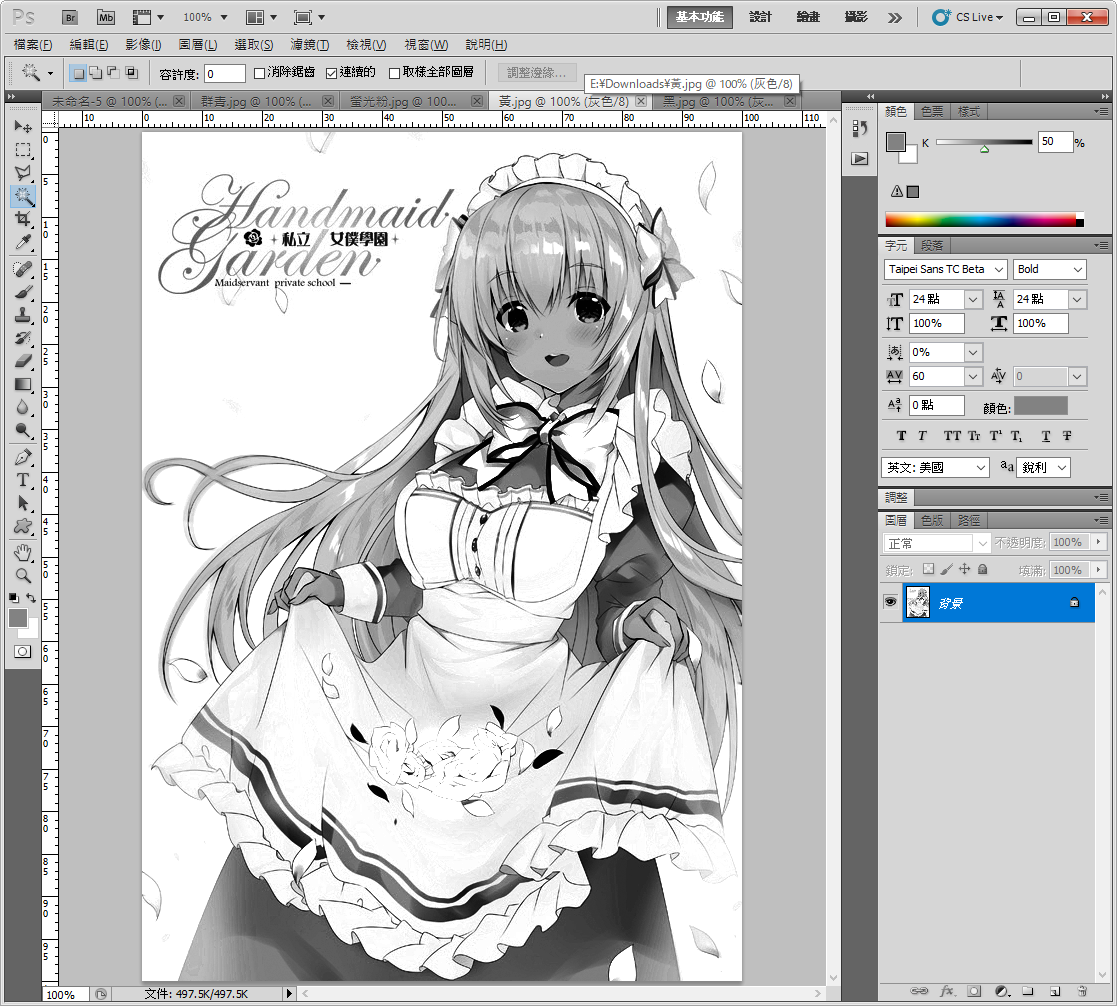
Task: Switch to the Painting workspace
Action: pyautogui.click(x=808, y=17)
